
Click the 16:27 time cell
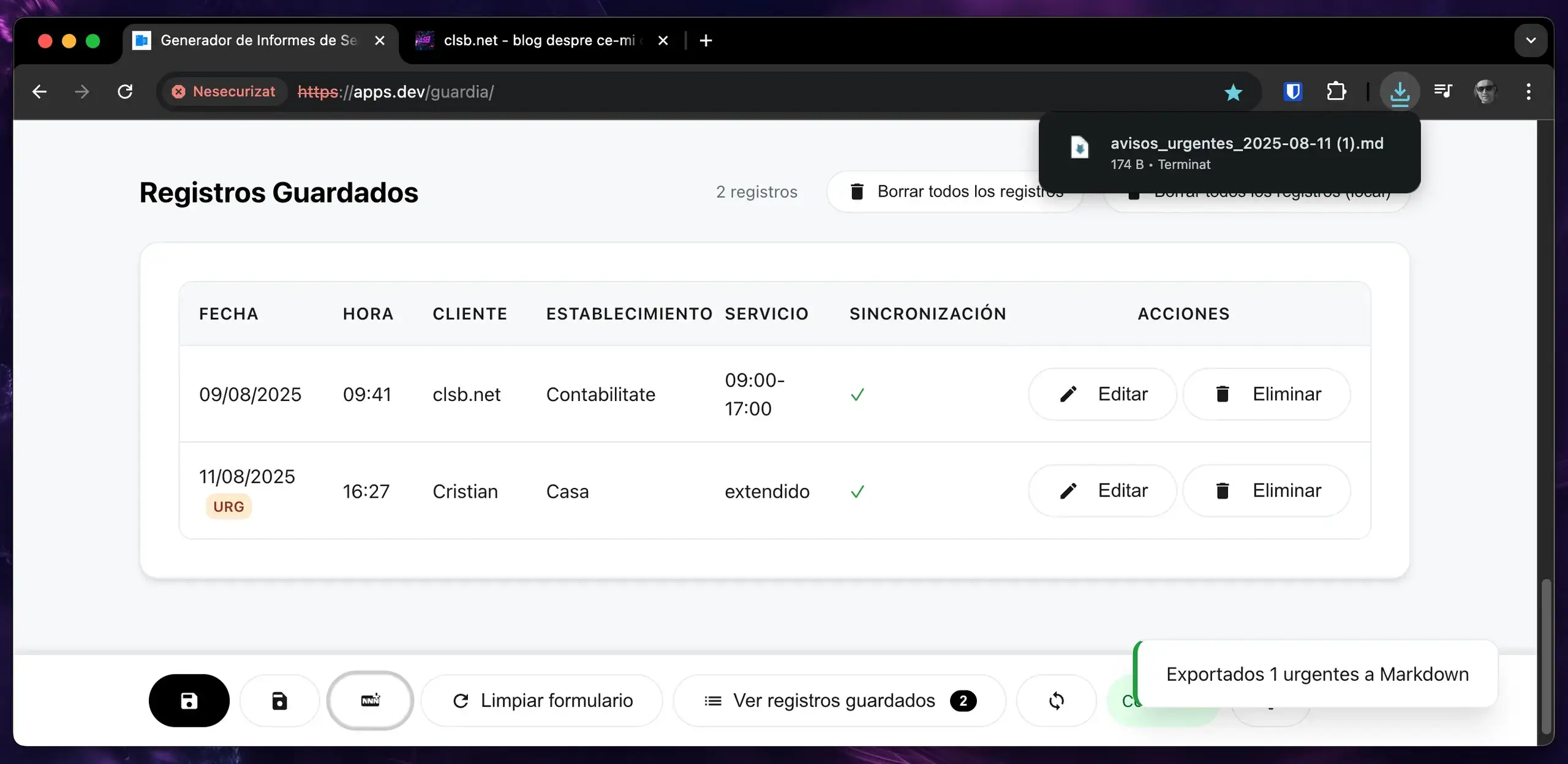point(366,491)
